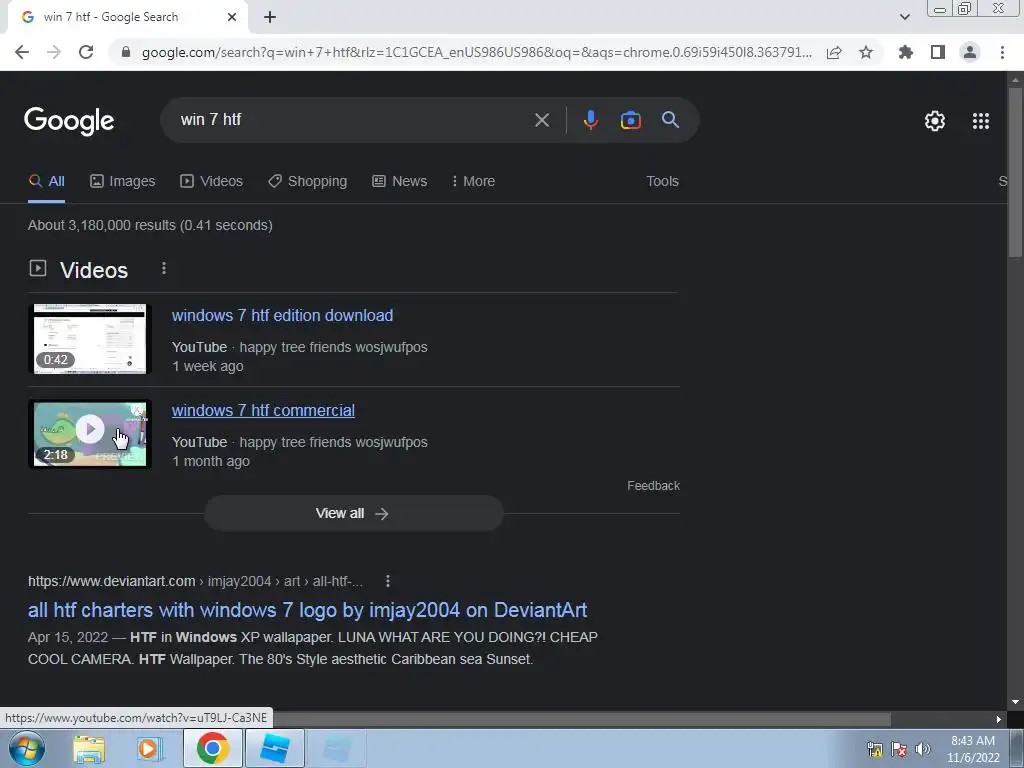Close the 'win 7 htf' tab
1024x768 pixels.
(232, 17)
